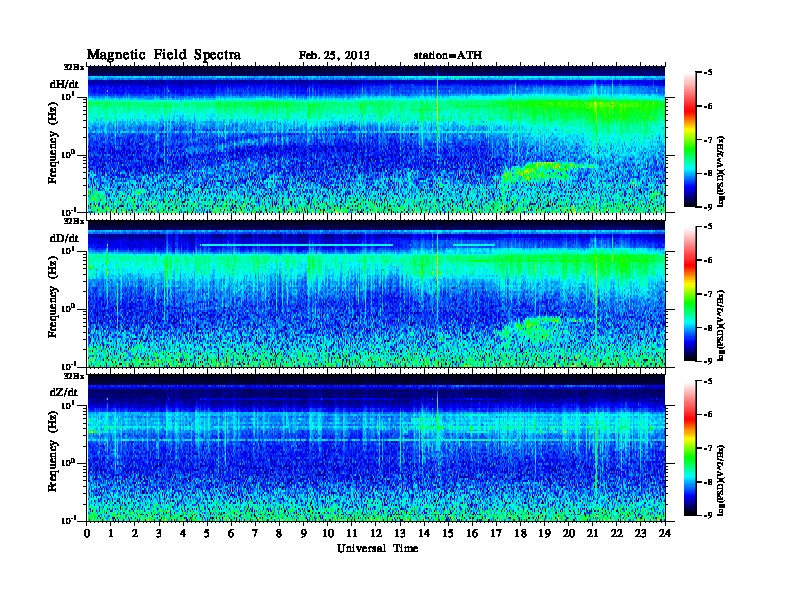The height and width of the screenshot is (612, 792).
Task: Click the "station=ATH" label
Action: point(448,55)
